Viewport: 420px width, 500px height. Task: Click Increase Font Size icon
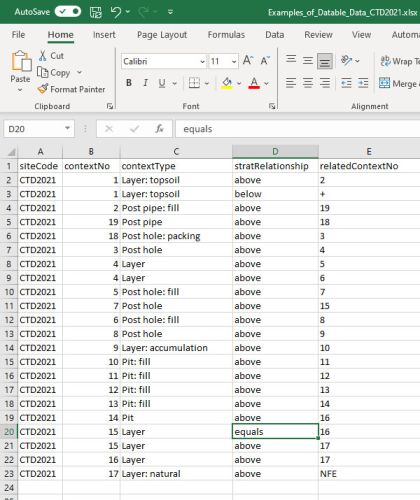pyautogui.click(x=248, y=61)
